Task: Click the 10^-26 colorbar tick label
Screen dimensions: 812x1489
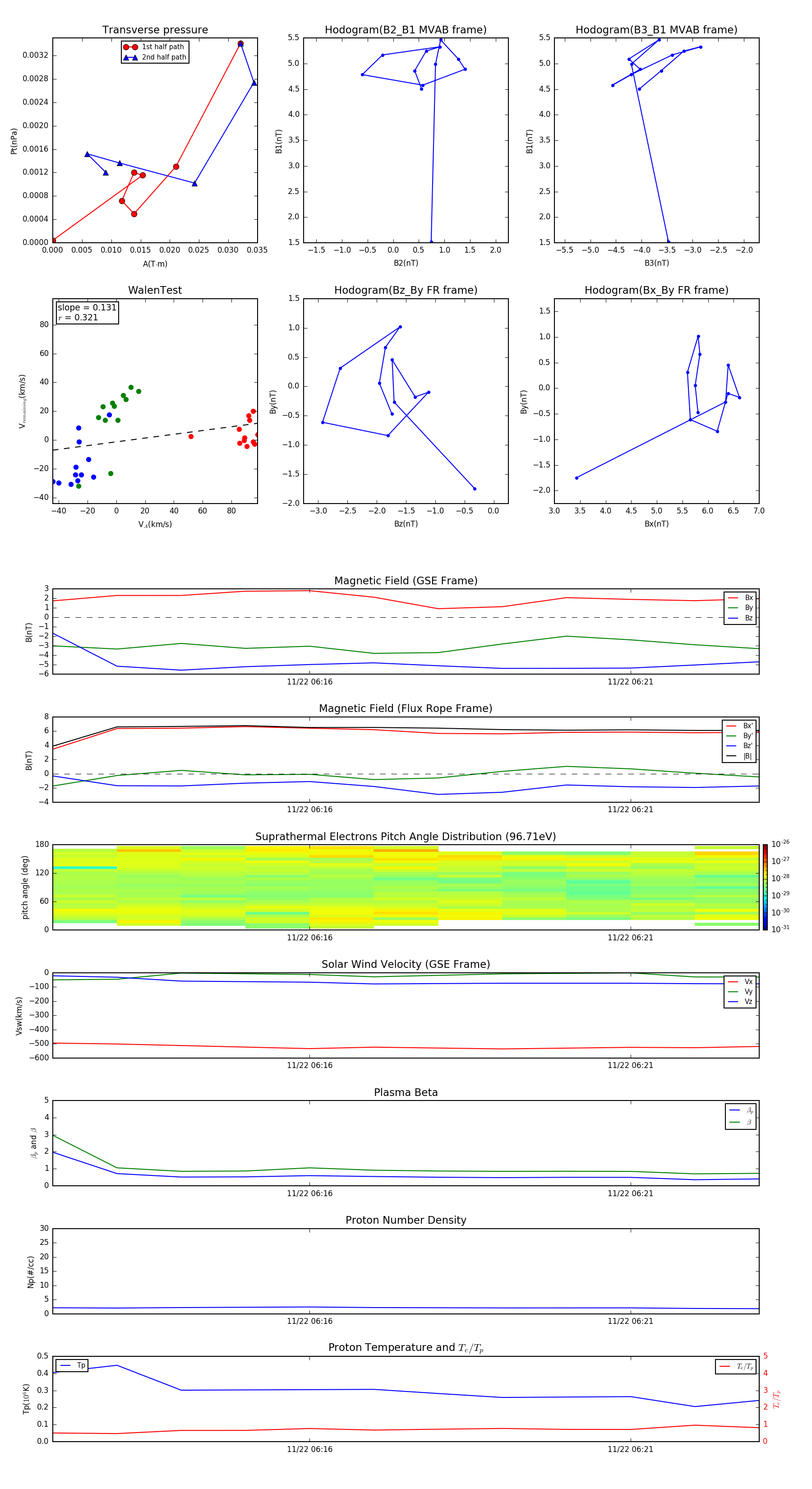Action: pyautogui.click(x=780, y=844)
